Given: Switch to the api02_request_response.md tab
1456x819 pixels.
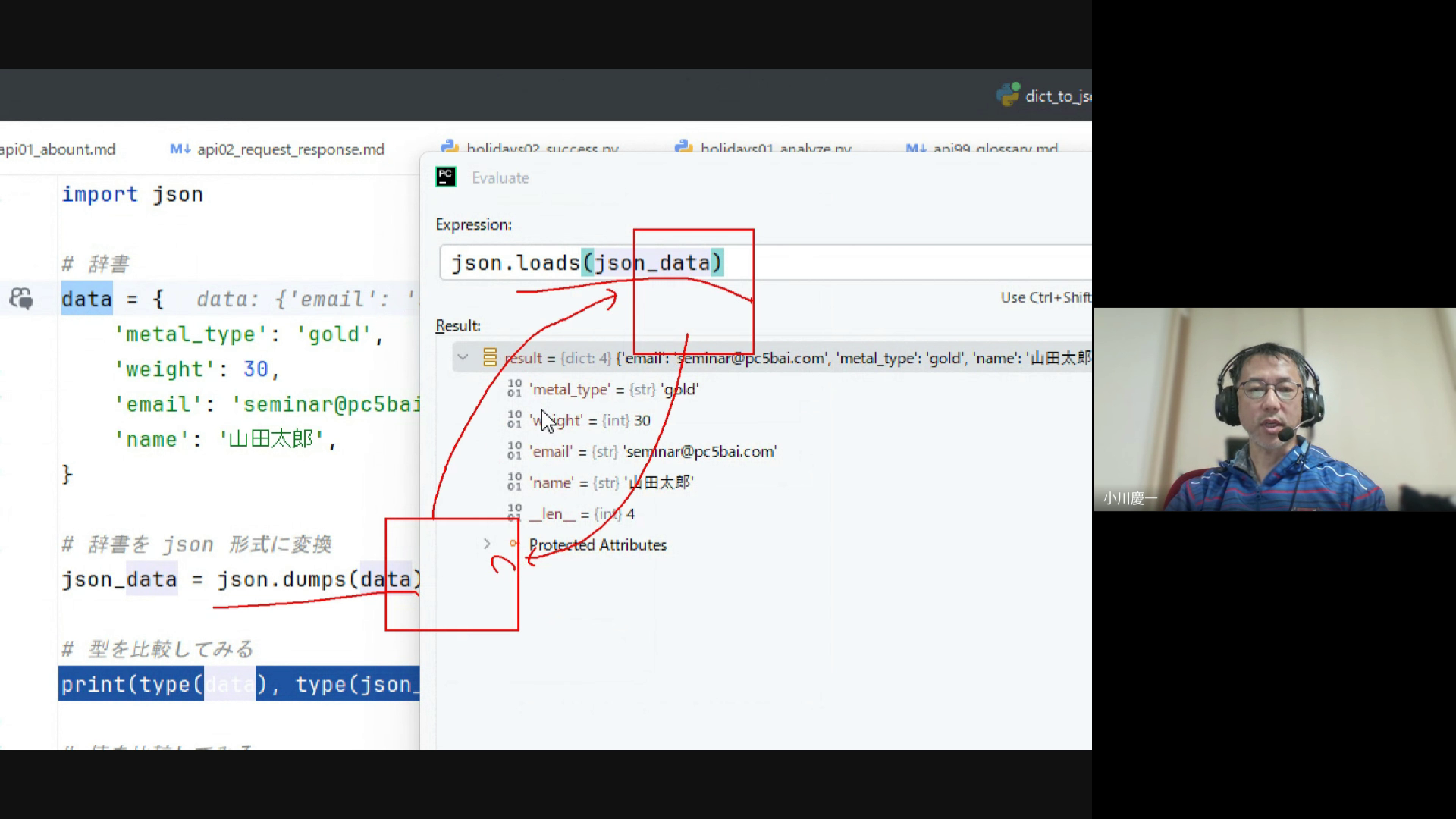Looking at the screenshot, I should click(x=290, y=149).
